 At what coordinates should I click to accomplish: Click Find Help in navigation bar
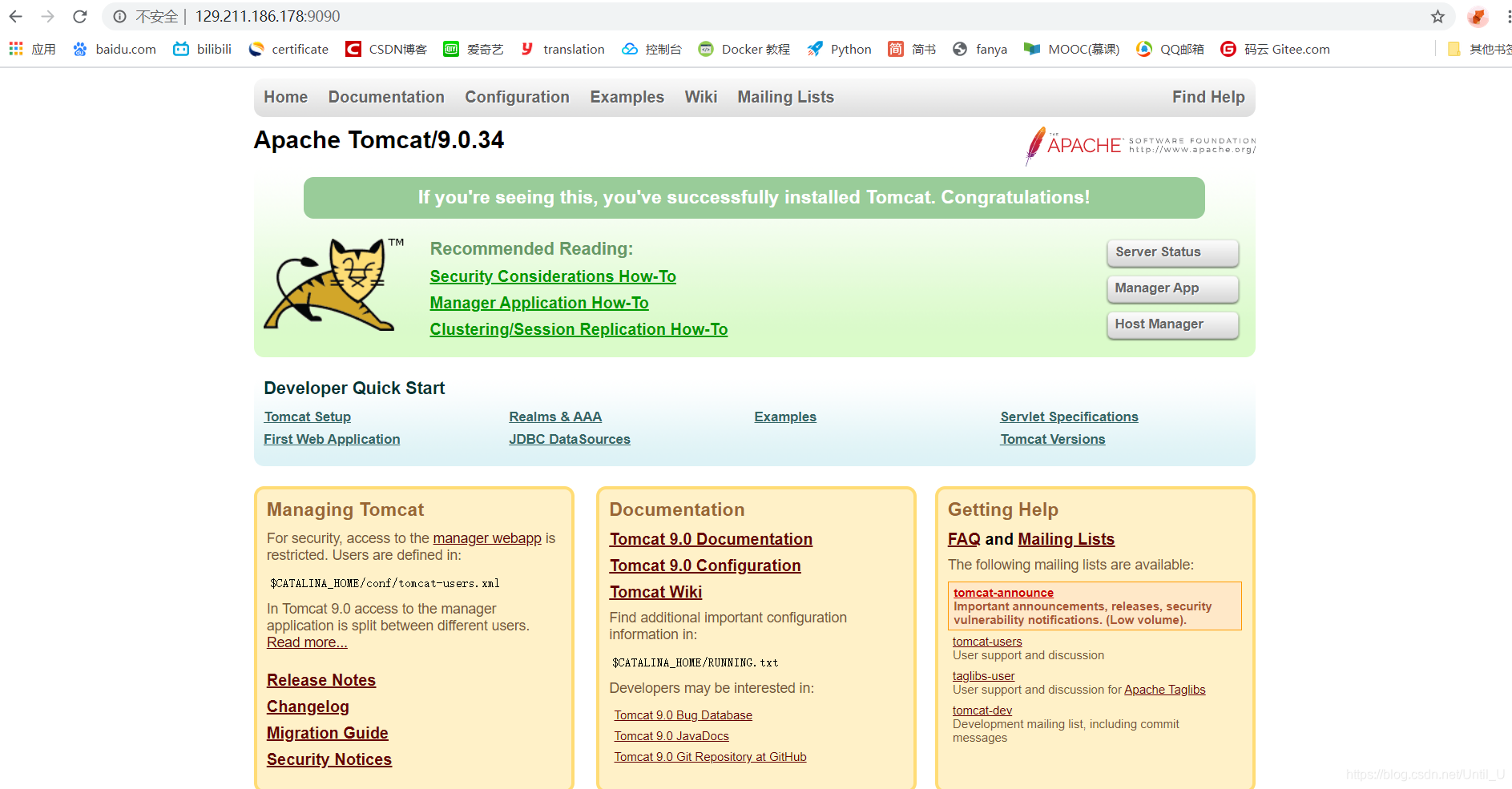click(1208, 97)
